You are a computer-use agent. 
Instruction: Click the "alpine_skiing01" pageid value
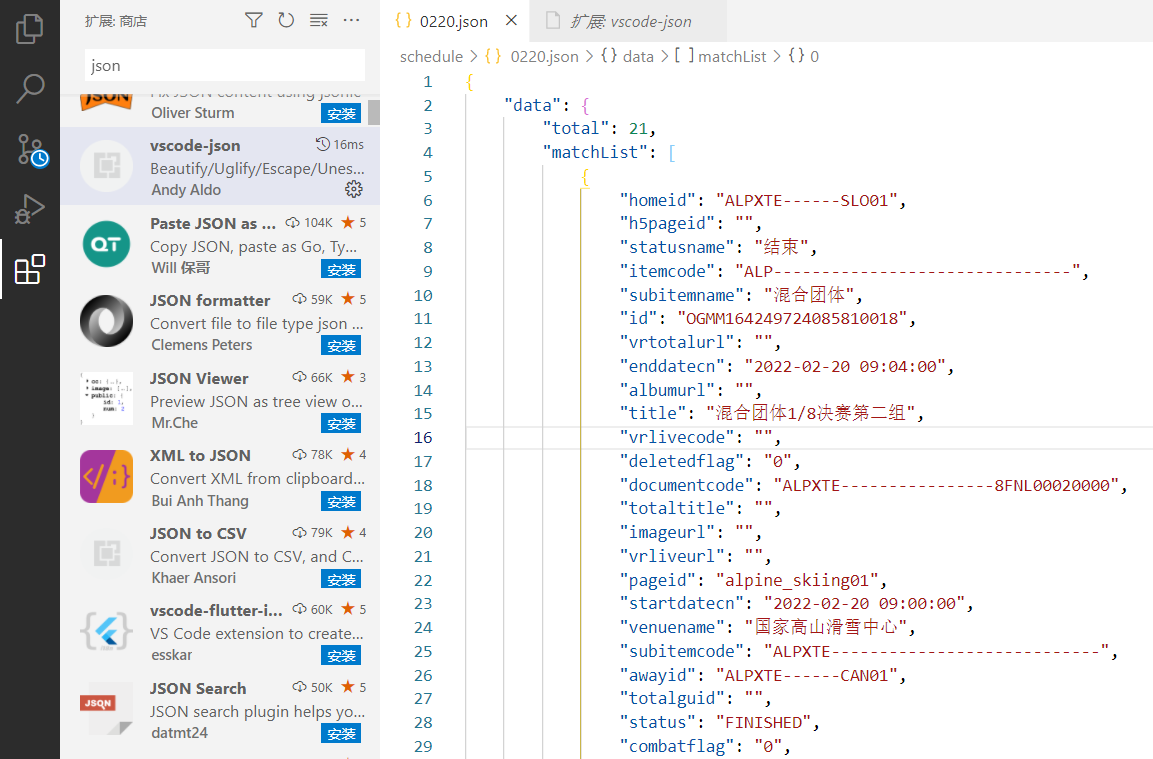pos(797,580)
